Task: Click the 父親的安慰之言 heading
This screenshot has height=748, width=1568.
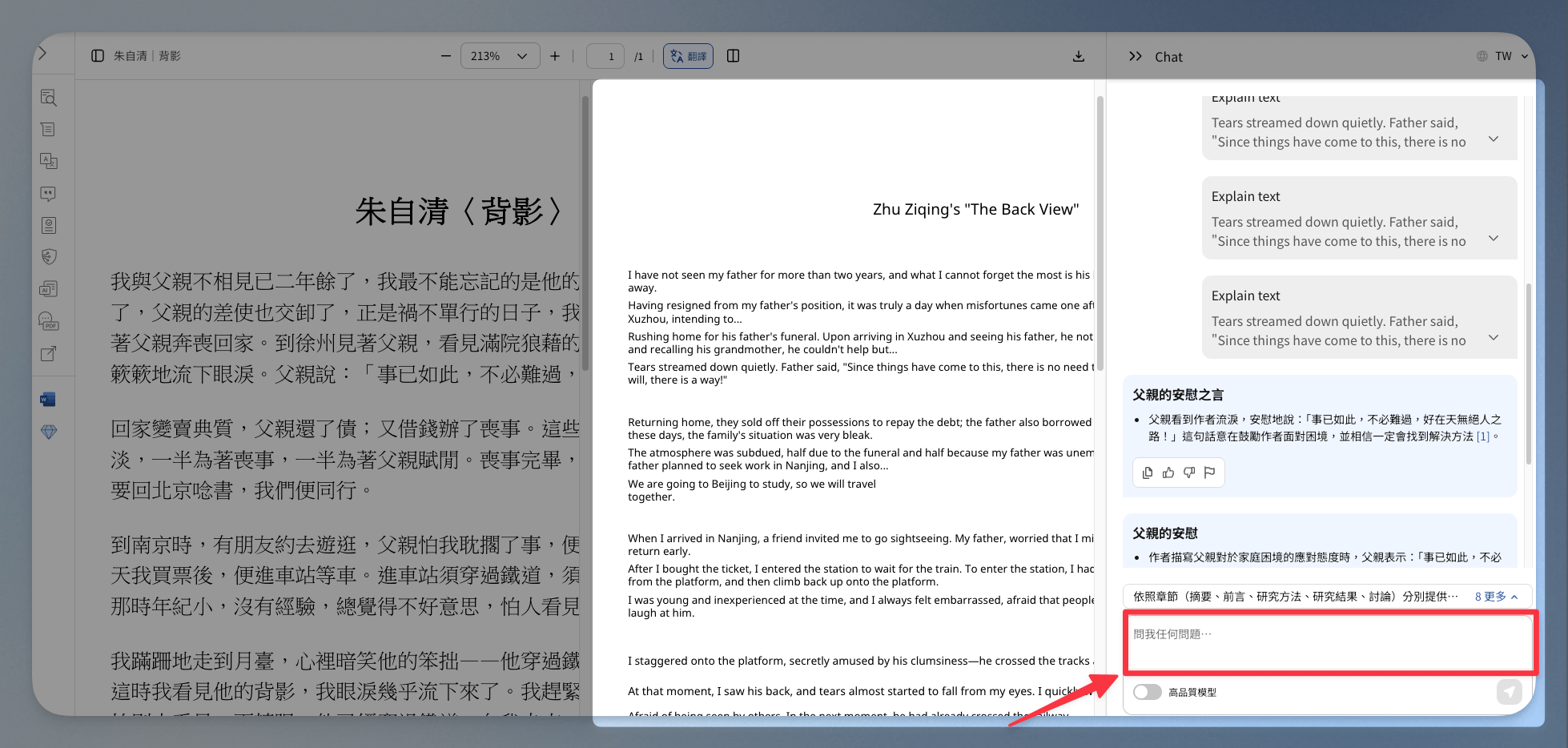Action: point(1178,395)
